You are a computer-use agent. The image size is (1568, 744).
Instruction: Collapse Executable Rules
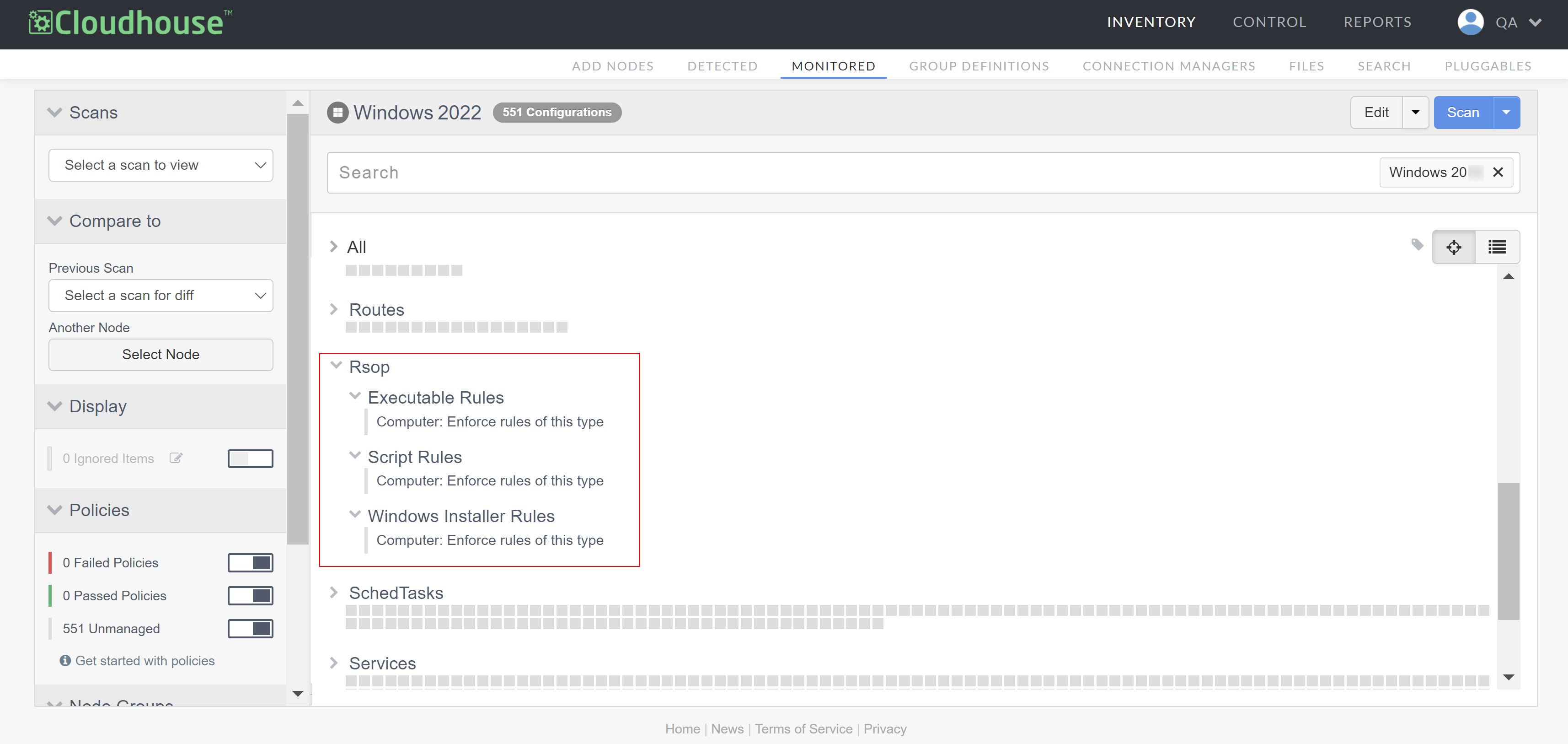355,396
